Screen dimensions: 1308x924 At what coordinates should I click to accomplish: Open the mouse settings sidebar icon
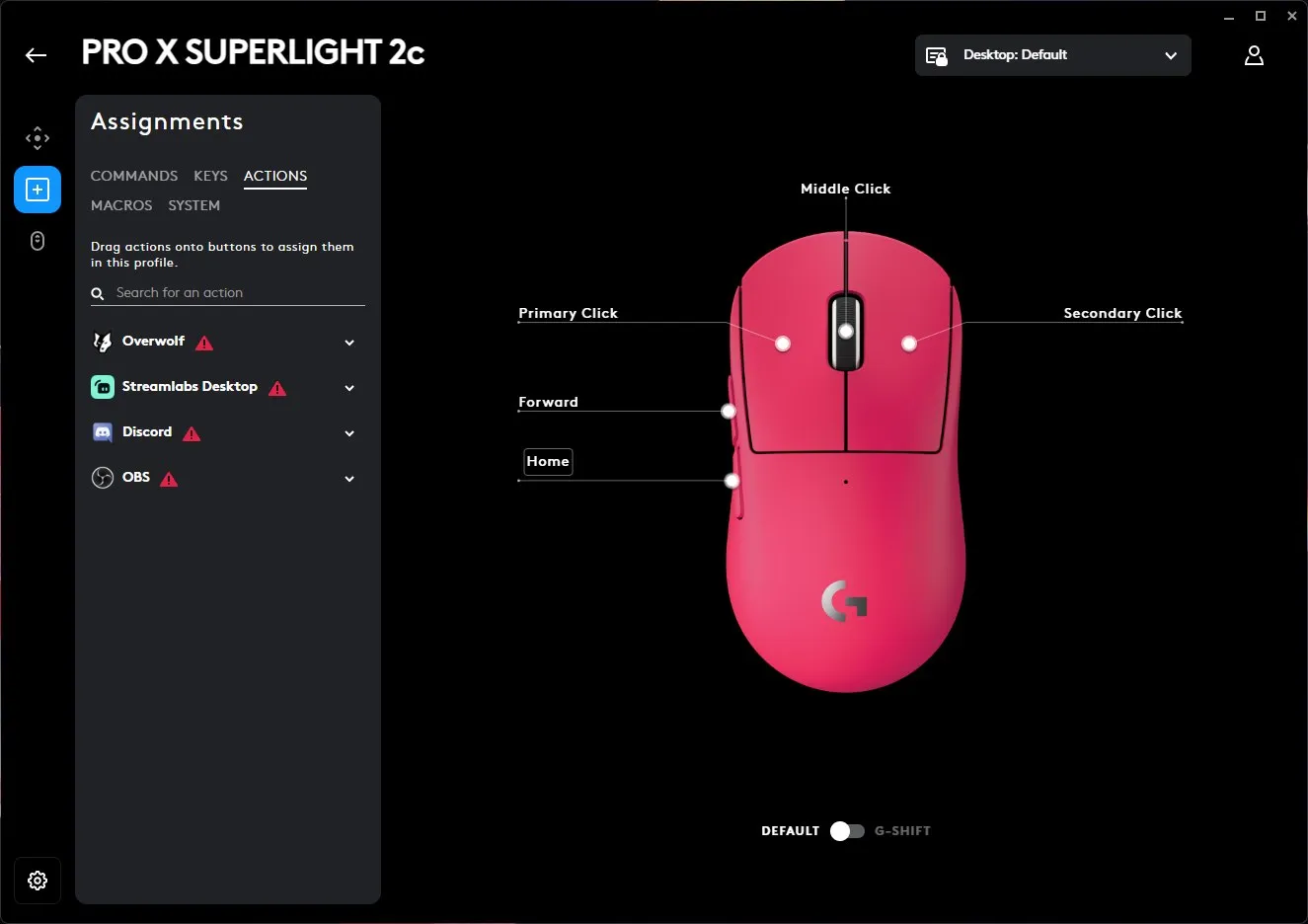38,241
